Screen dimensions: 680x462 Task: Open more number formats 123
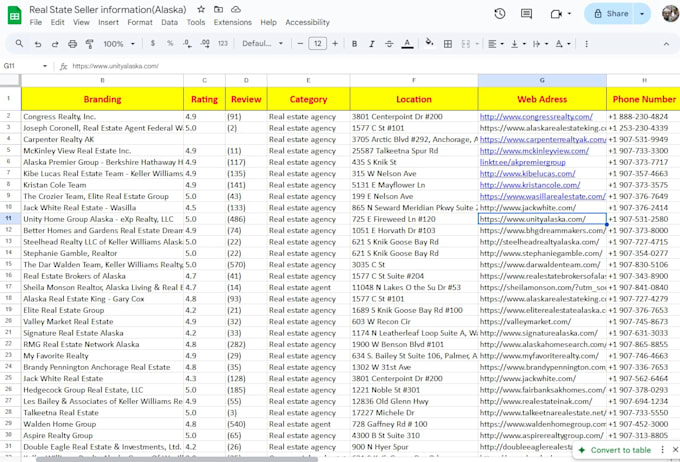pos(223,43)
